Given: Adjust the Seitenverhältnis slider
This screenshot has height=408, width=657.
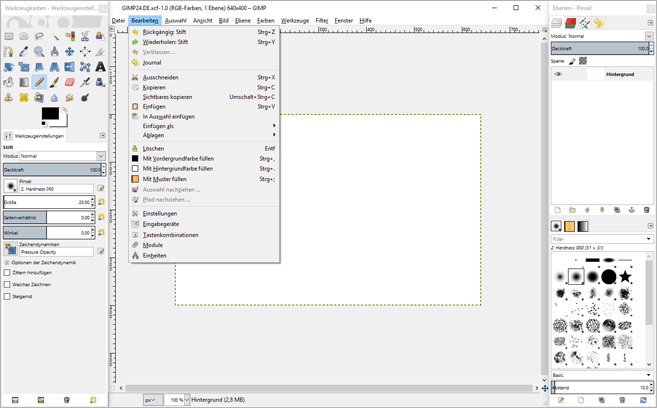Looking at the screenshot, I should (47, 217).
